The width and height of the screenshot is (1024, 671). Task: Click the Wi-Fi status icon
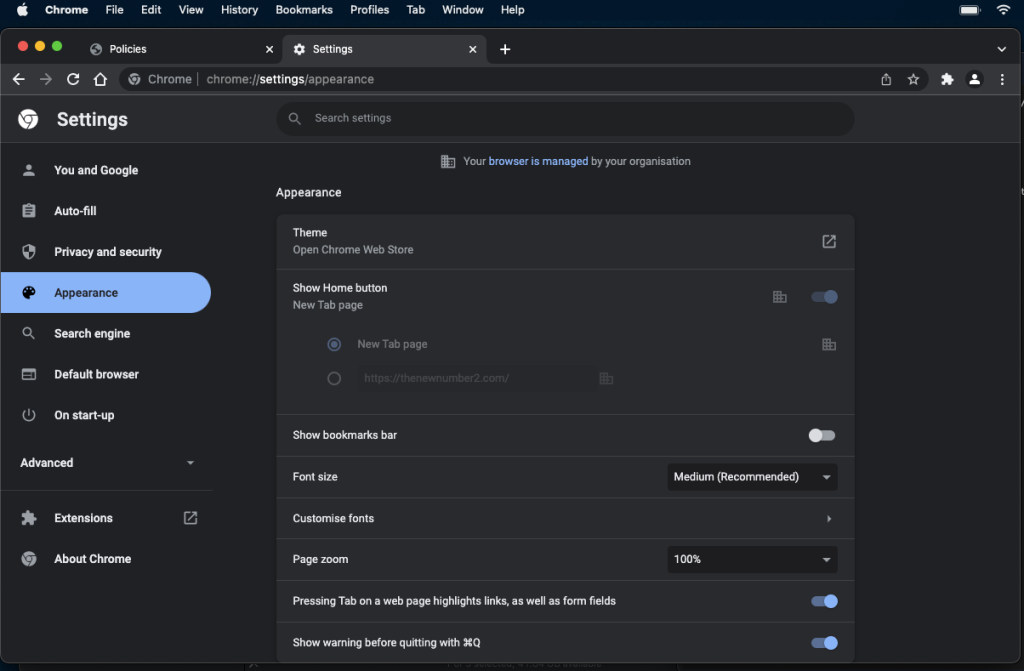tap(1004, 10)
